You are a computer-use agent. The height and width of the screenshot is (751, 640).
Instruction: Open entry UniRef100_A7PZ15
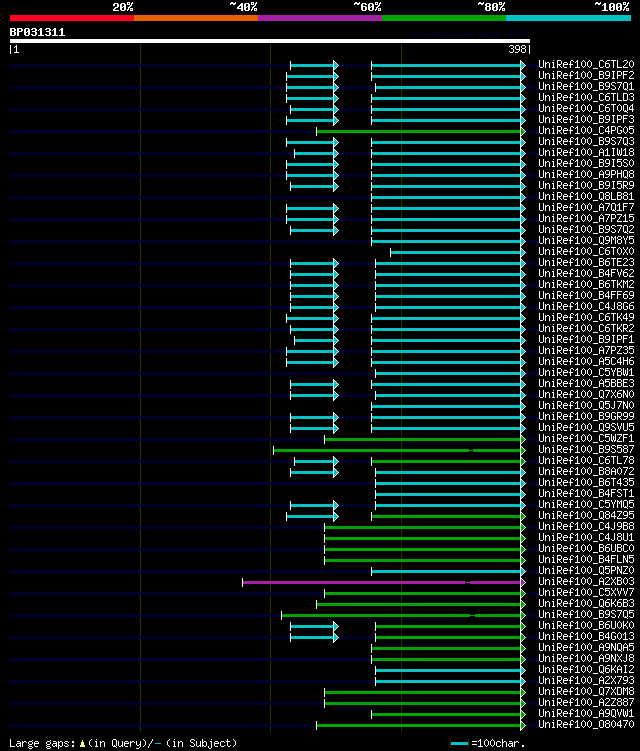586,218
